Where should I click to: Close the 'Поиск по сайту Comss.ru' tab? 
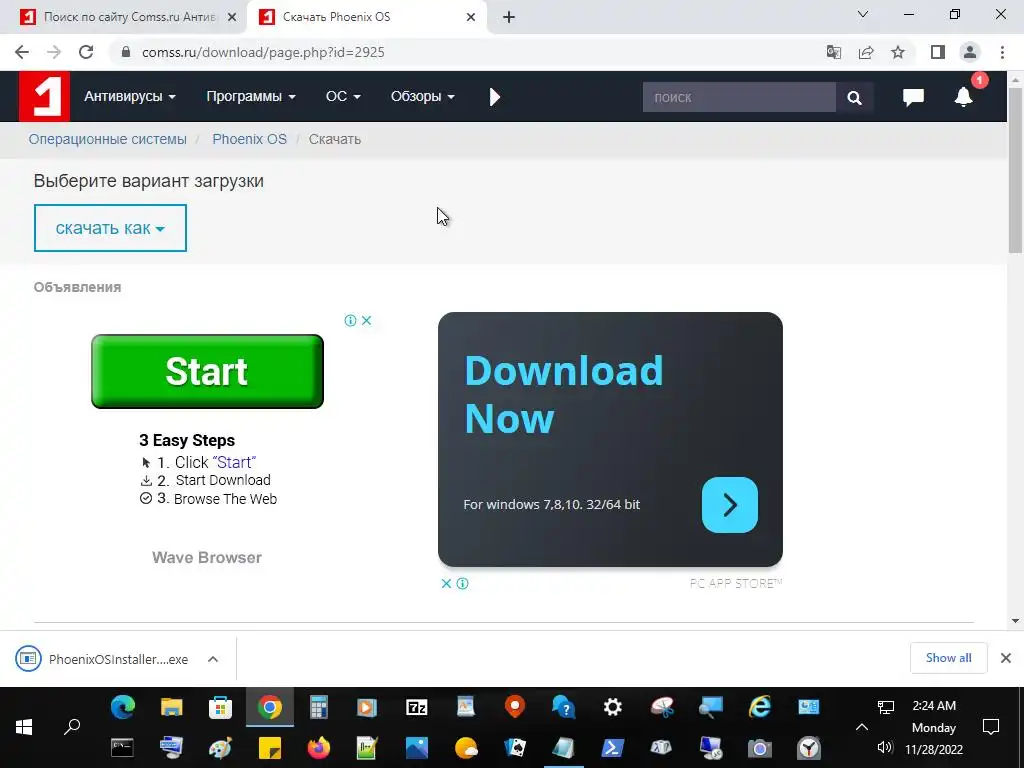click(232, 18)
